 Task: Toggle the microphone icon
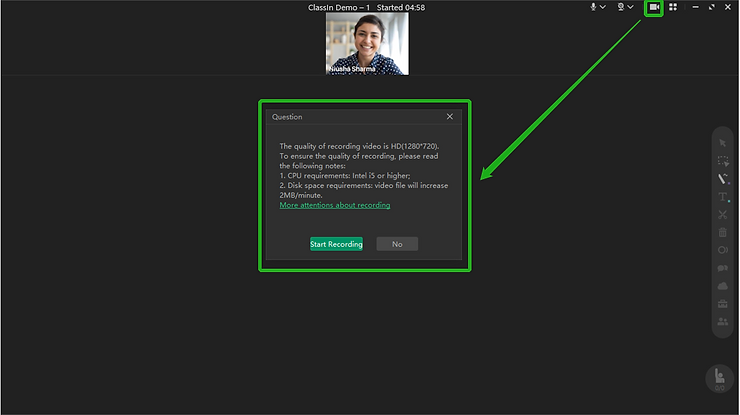click(593, 7)
